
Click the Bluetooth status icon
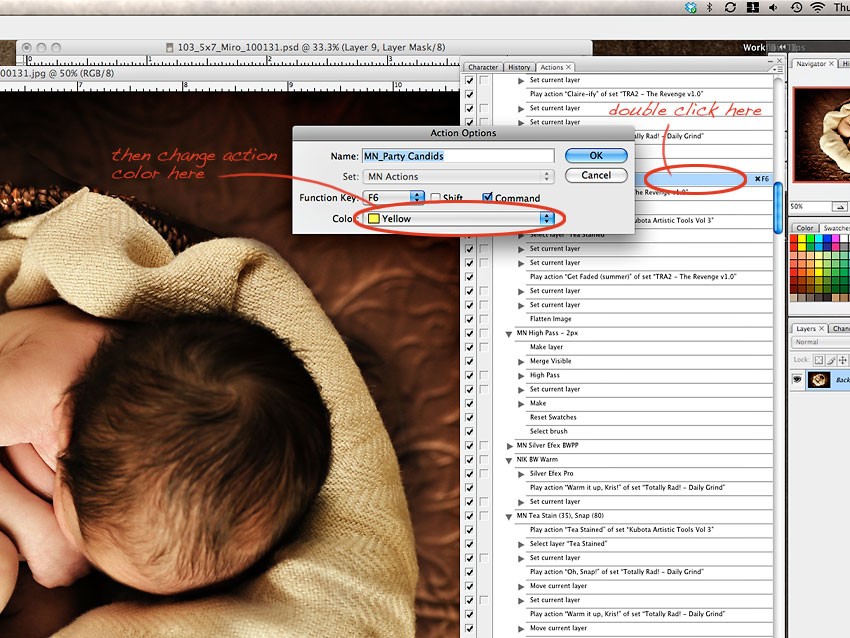pyautogui.click(x=709, y=7)
